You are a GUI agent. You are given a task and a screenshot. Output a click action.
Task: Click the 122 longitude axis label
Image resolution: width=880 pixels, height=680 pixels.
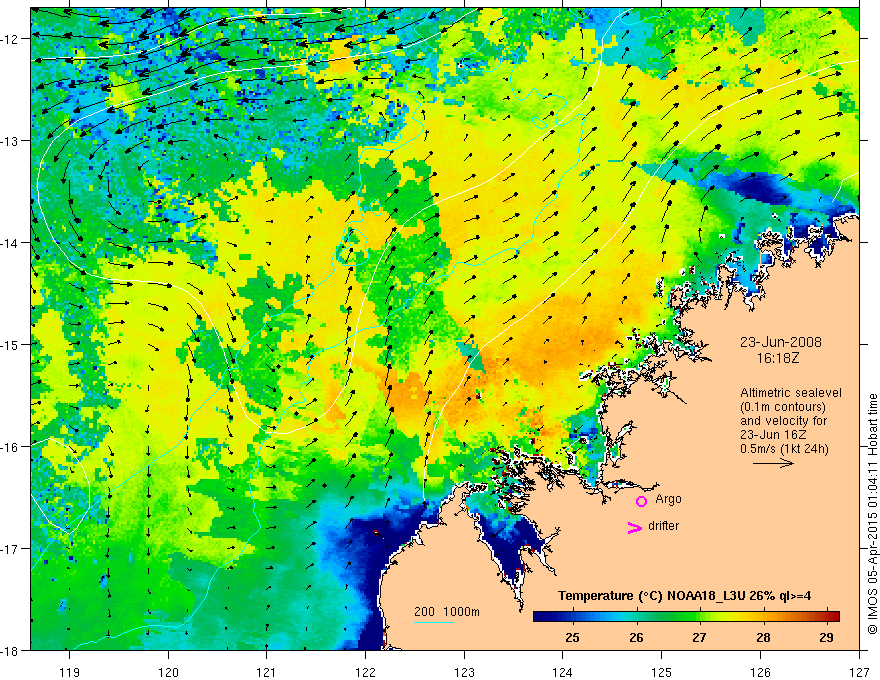pyautogui.click(x=365, y=672)
